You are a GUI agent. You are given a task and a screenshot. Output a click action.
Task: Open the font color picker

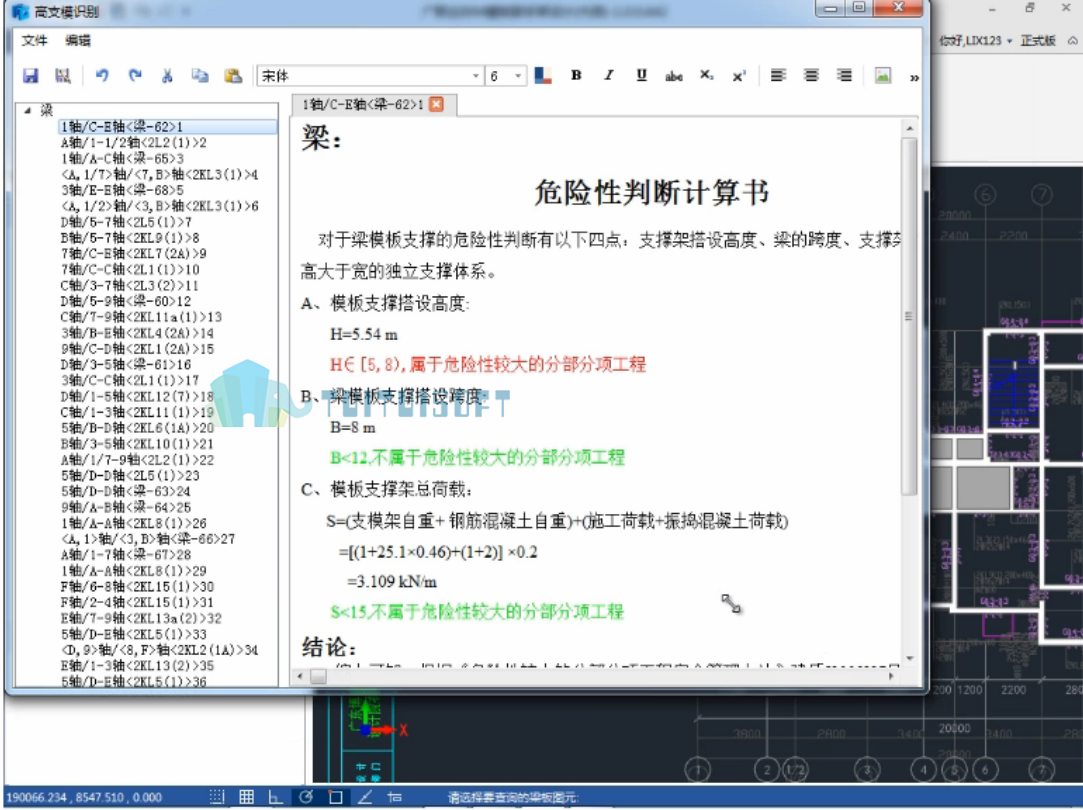pyautogui.click(x=543, y=75)
